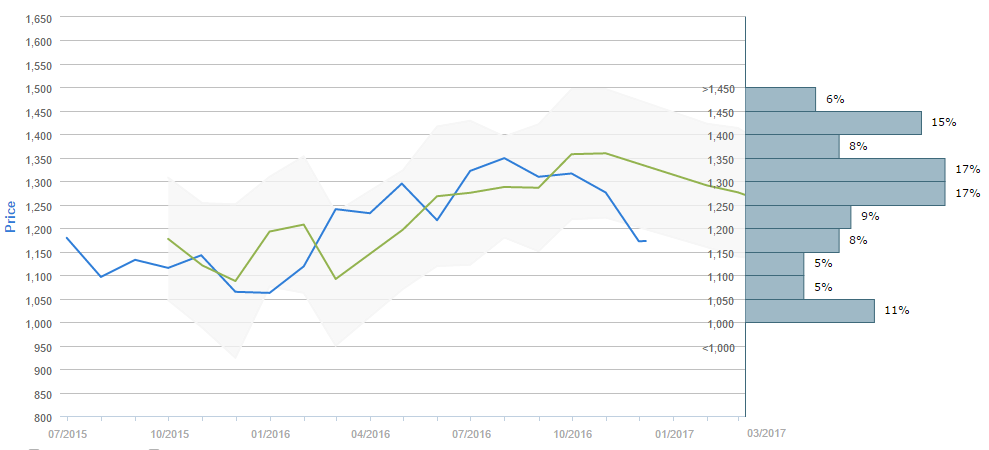Click the blue line's starting point at 07/2015
Viewport: 989px width, 450px height.
[67, 238]
